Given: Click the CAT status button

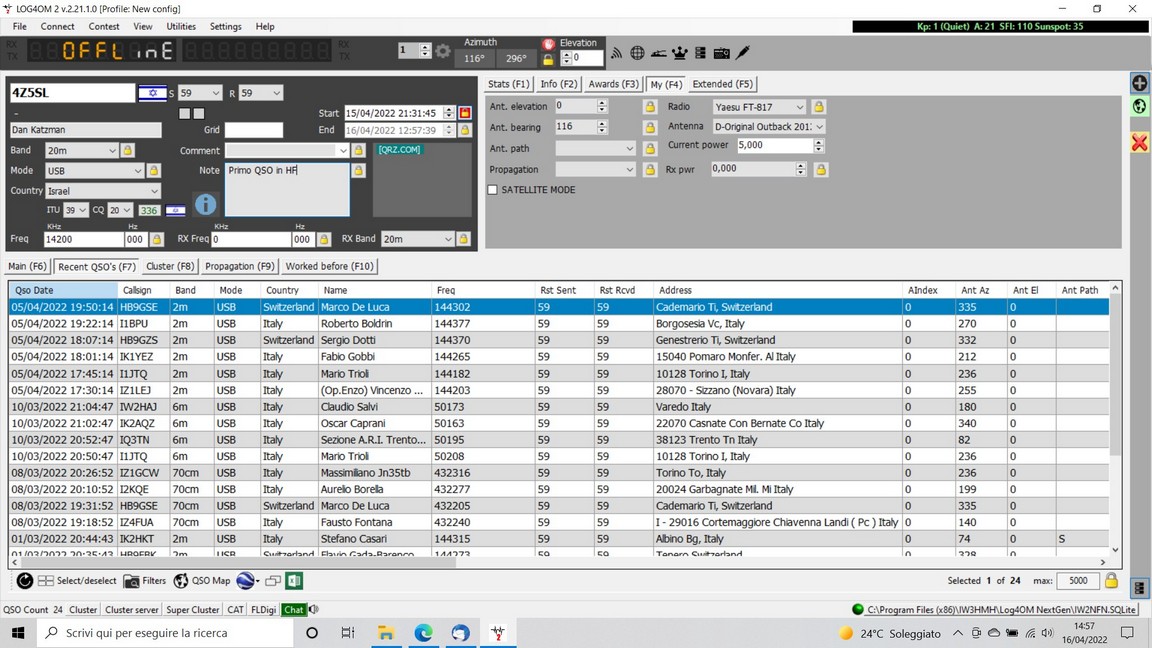Looking at the screenshot, I should (x=235, y=609).
